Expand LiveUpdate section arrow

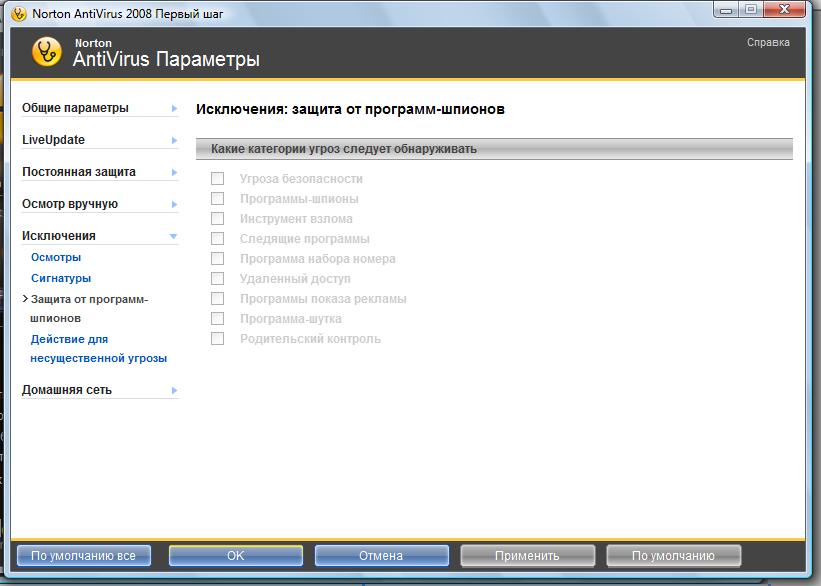(174, 140)
